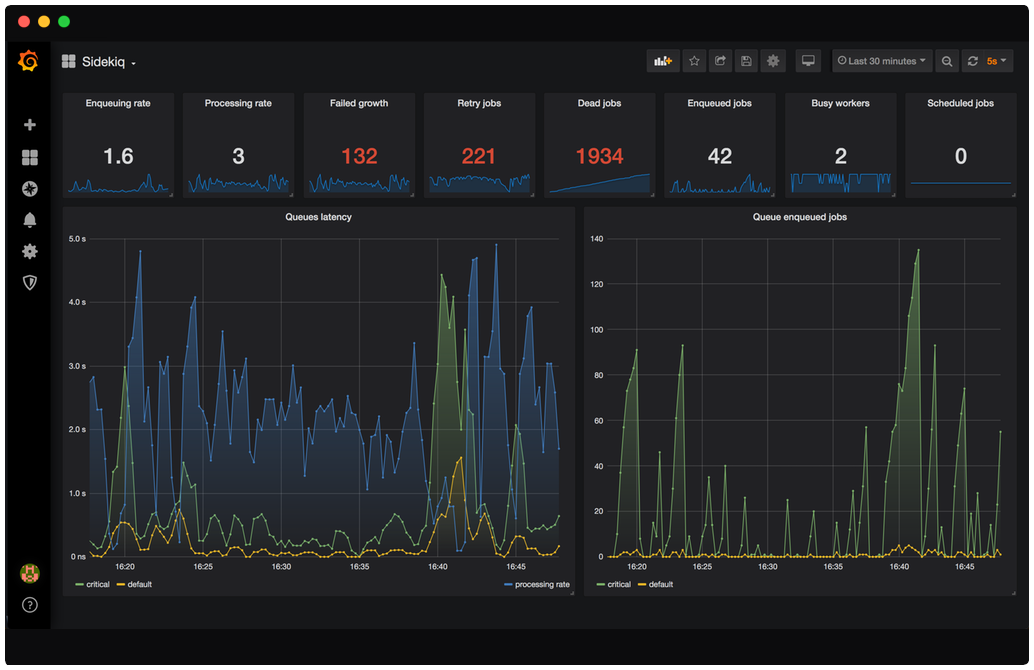
Task: Click the macOS yellow minimize window button
Action: (44, 21)
